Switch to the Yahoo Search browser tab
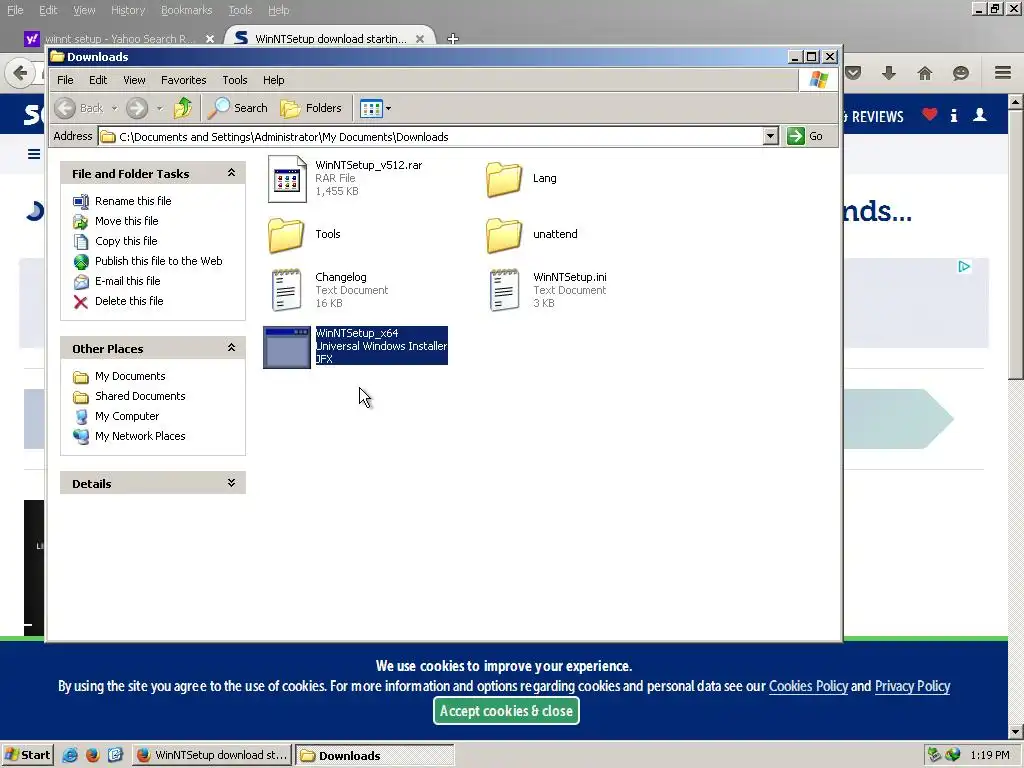Screen dimensions: 1024x768 [x=119, y=39]
